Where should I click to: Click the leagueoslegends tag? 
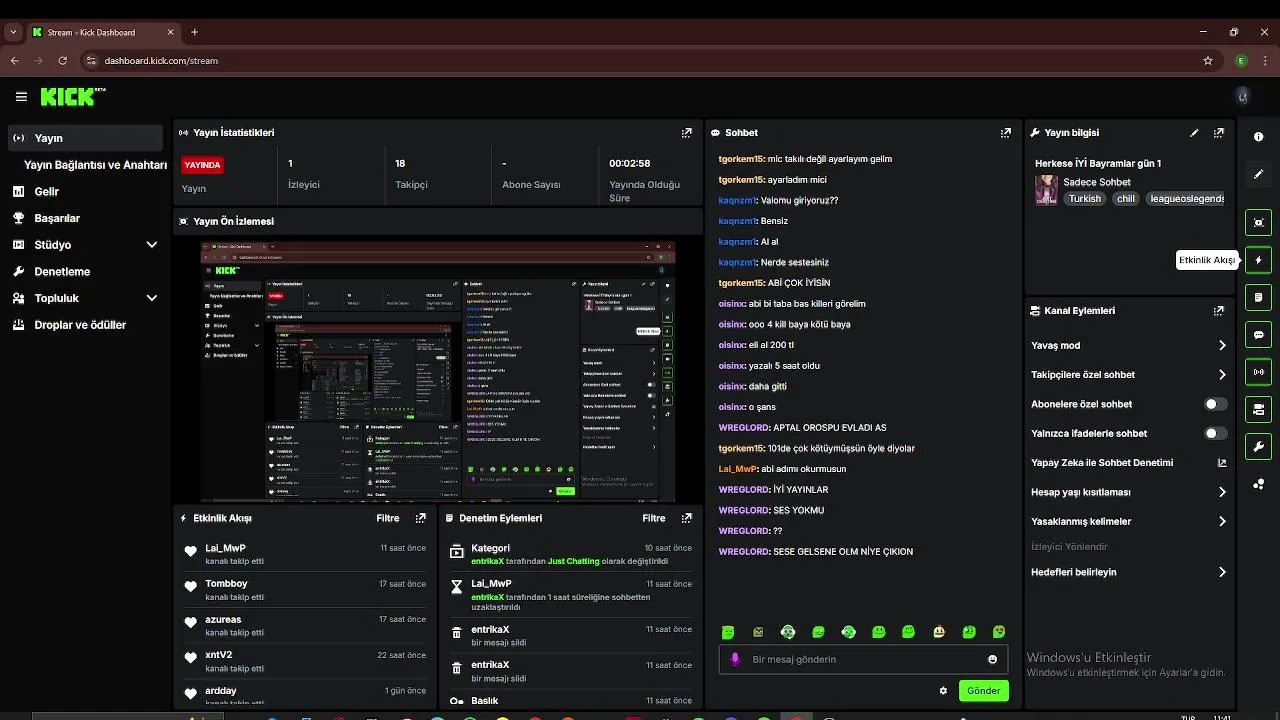(x=1186, y=198)
